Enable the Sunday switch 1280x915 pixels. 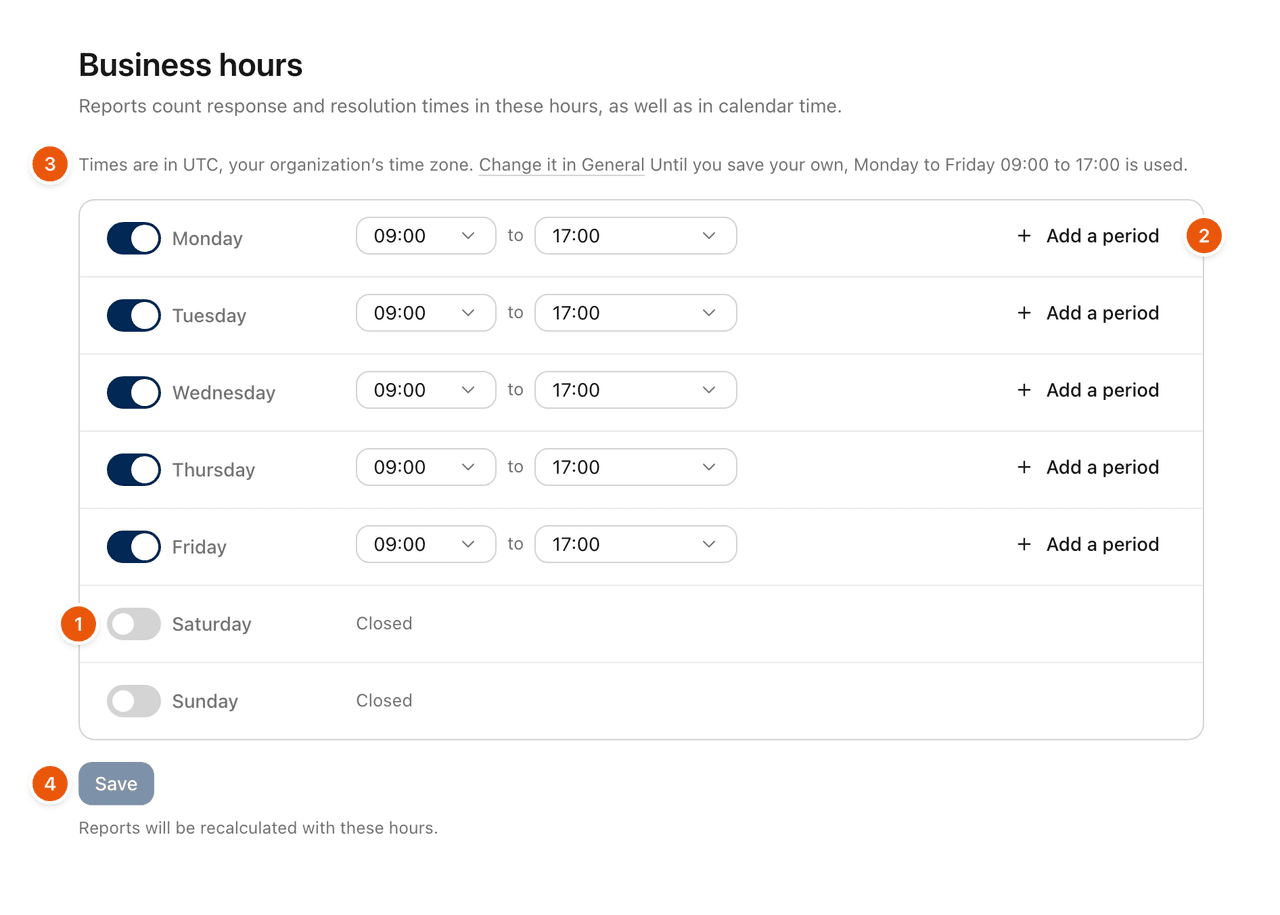[x=134, y=700]
